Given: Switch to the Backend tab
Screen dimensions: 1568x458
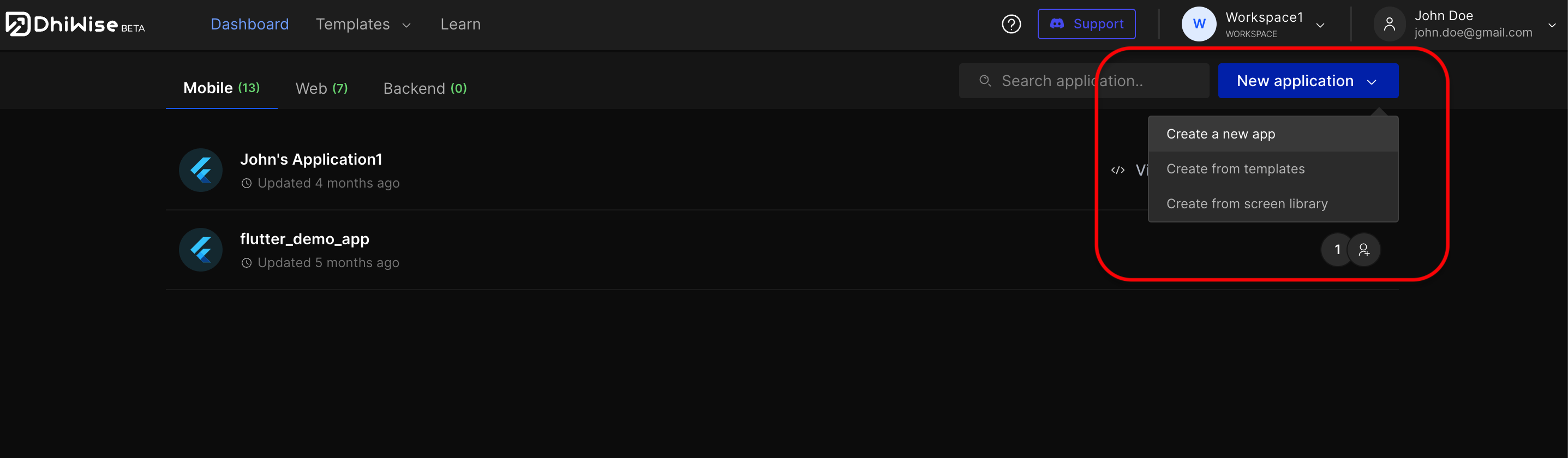Looking at the screenshot, I should (425, 89).
